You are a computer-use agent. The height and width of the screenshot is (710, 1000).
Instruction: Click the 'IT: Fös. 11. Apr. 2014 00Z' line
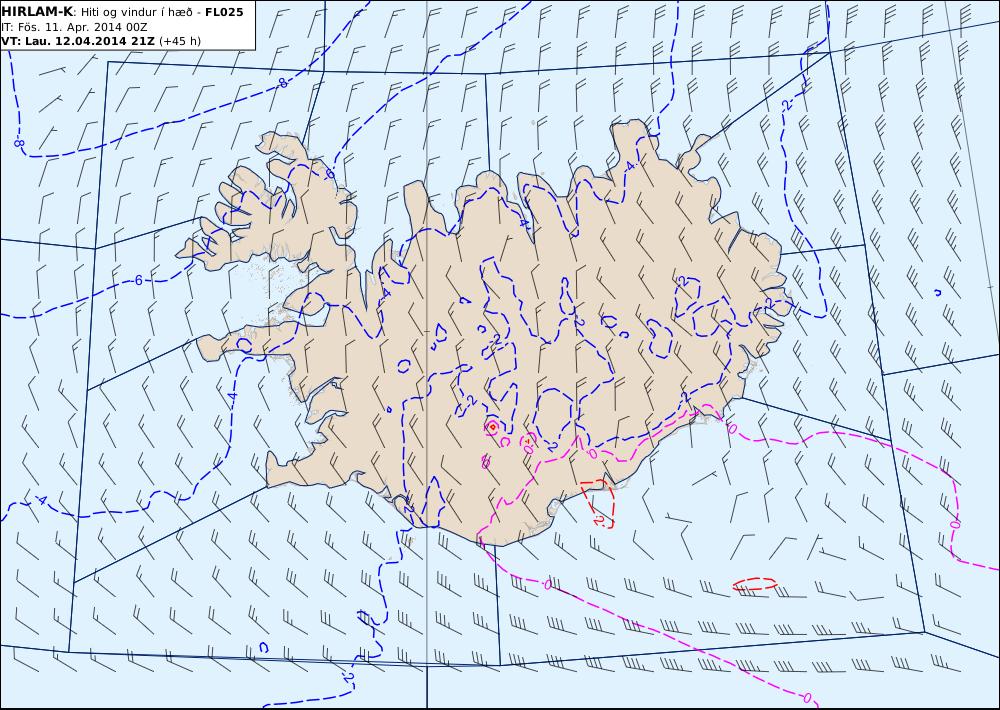click(74, 27)
